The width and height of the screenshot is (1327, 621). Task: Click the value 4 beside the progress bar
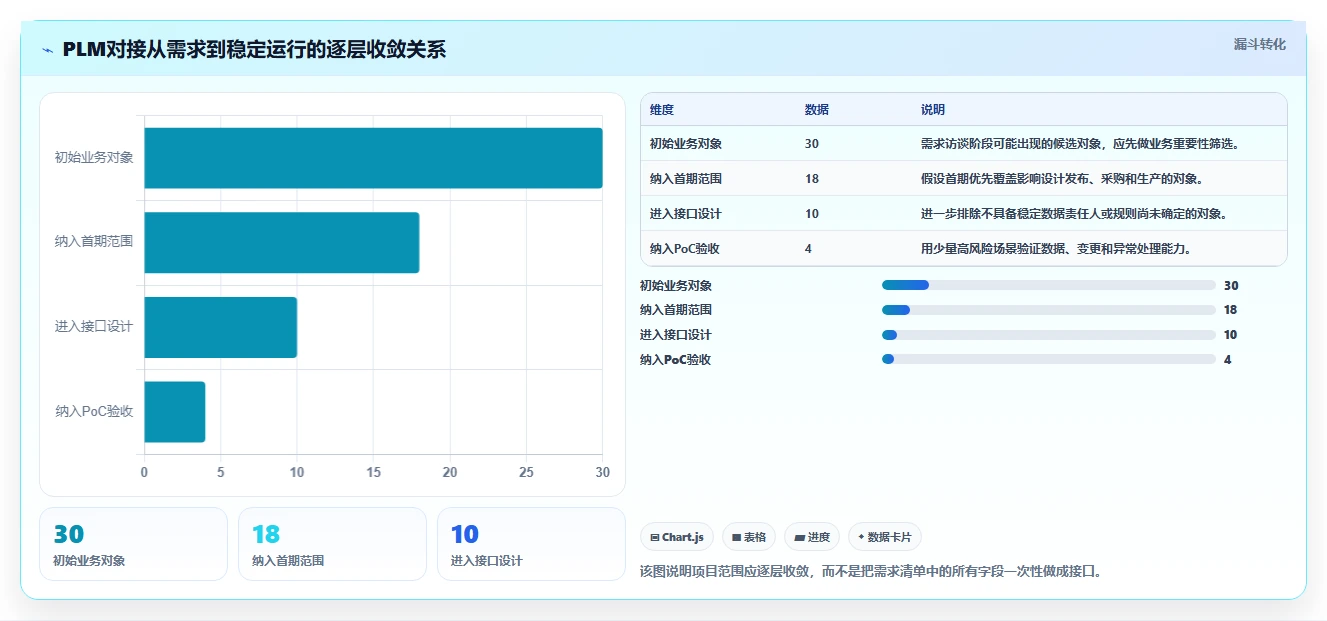1228,359
